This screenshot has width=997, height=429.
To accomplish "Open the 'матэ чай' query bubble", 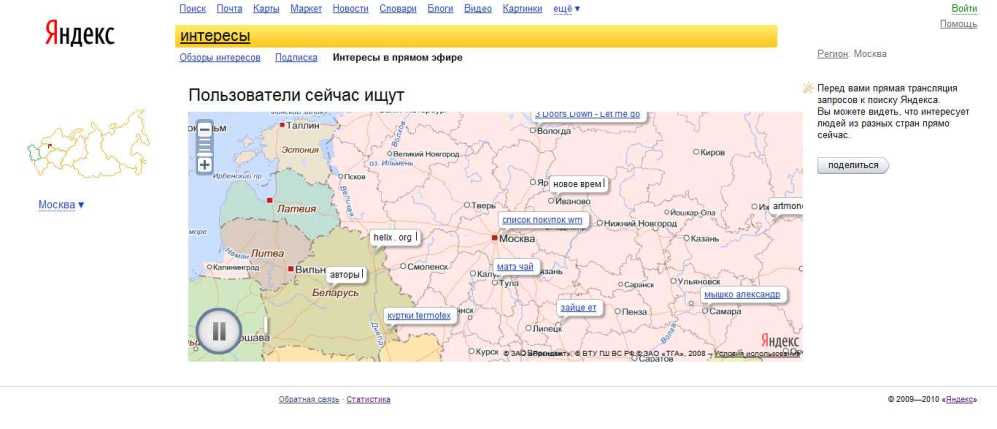I will [x=515, y=267].
